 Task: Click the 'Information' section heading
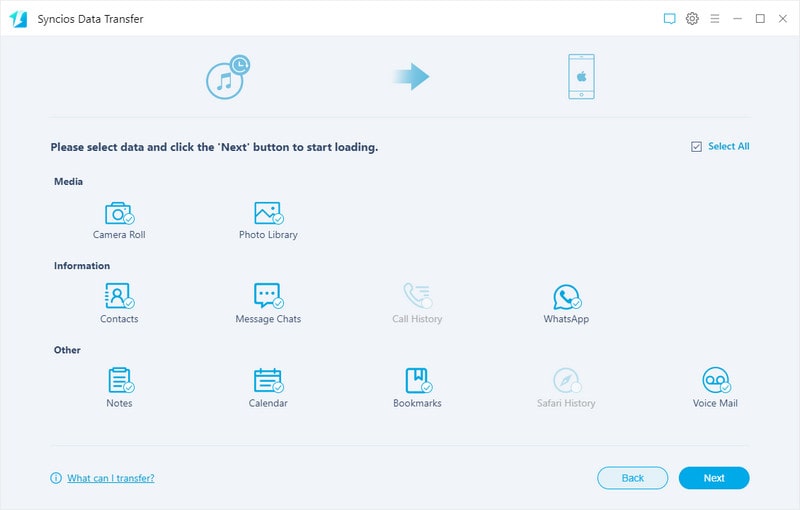click(x=82, y=266)
